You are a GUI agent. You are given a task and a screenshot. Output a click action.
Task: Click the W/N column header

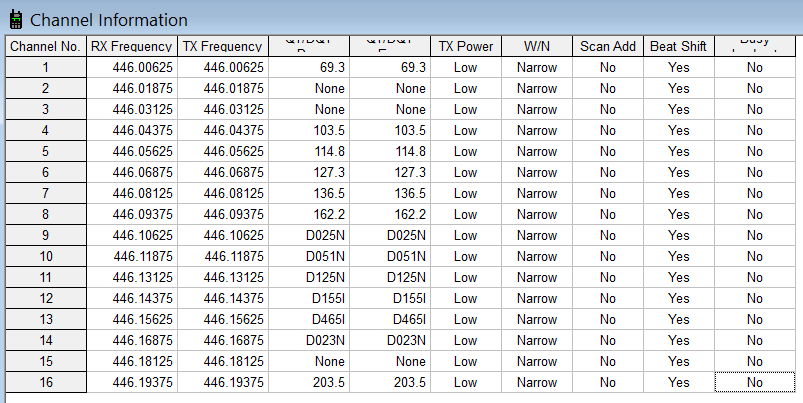537,46
